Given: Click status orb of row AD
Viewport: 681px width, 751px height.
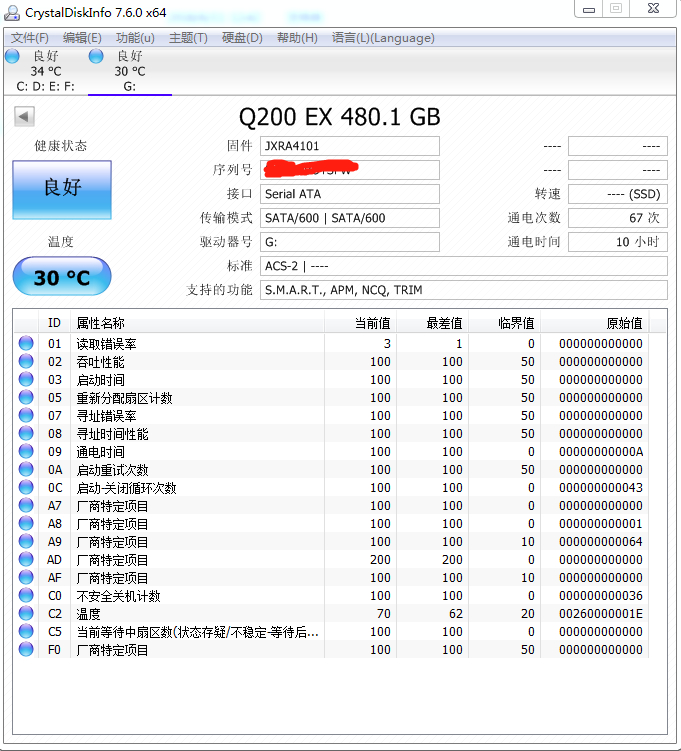Looking at the screenshot, I should (x=26, y=559).
